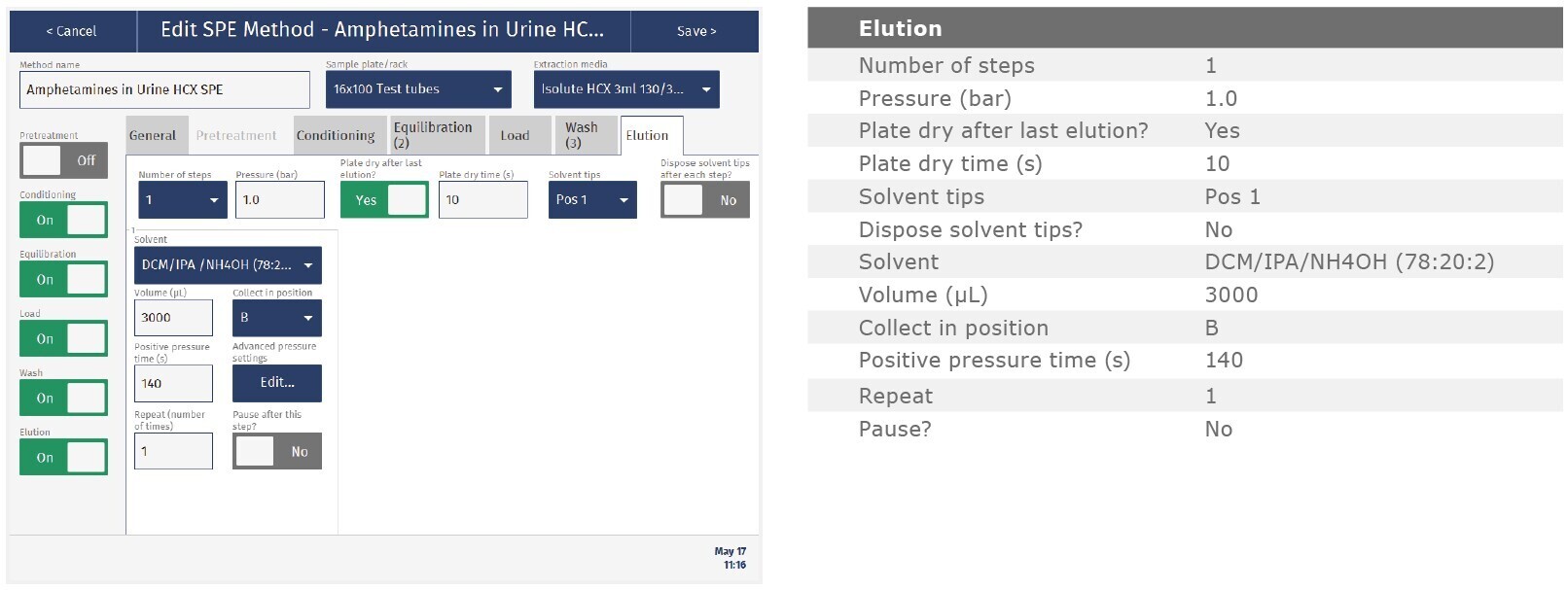This screenshot has width=1568, height=590.
Task: Open the Collect in position dropdown
Action: click(276, 318)
